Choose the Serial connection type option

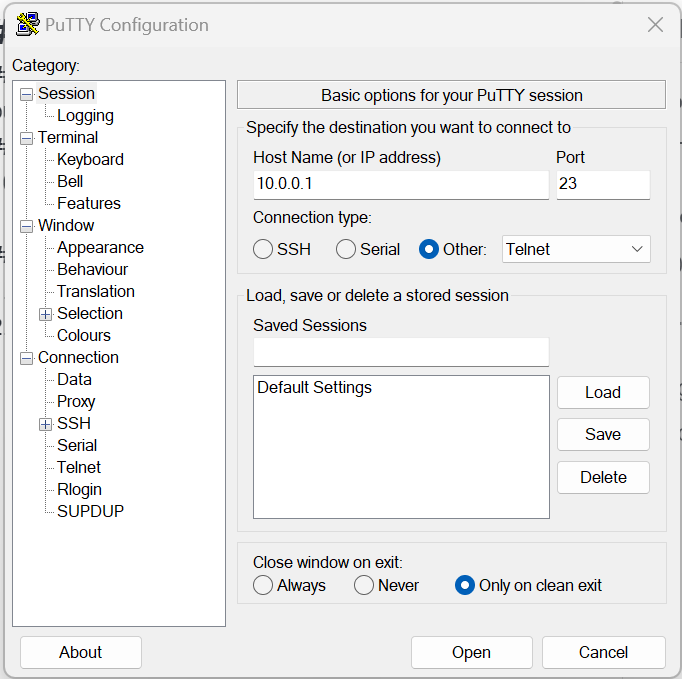(x=346, y=249)
